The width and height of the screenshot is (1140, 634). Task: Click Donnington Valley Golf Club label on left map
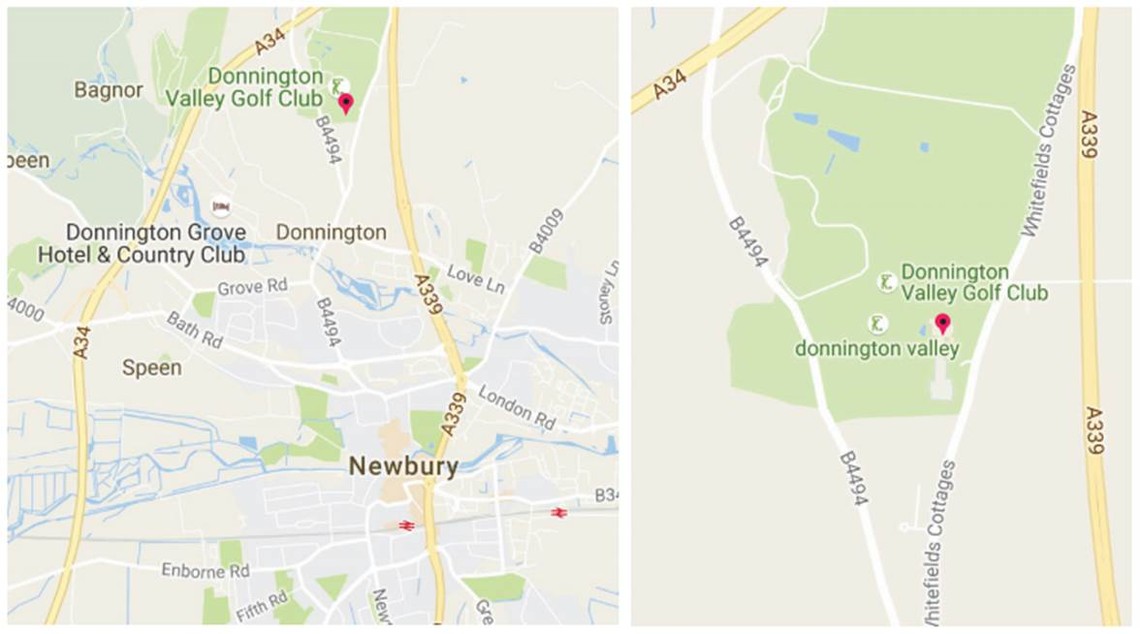tap(244, 87)
